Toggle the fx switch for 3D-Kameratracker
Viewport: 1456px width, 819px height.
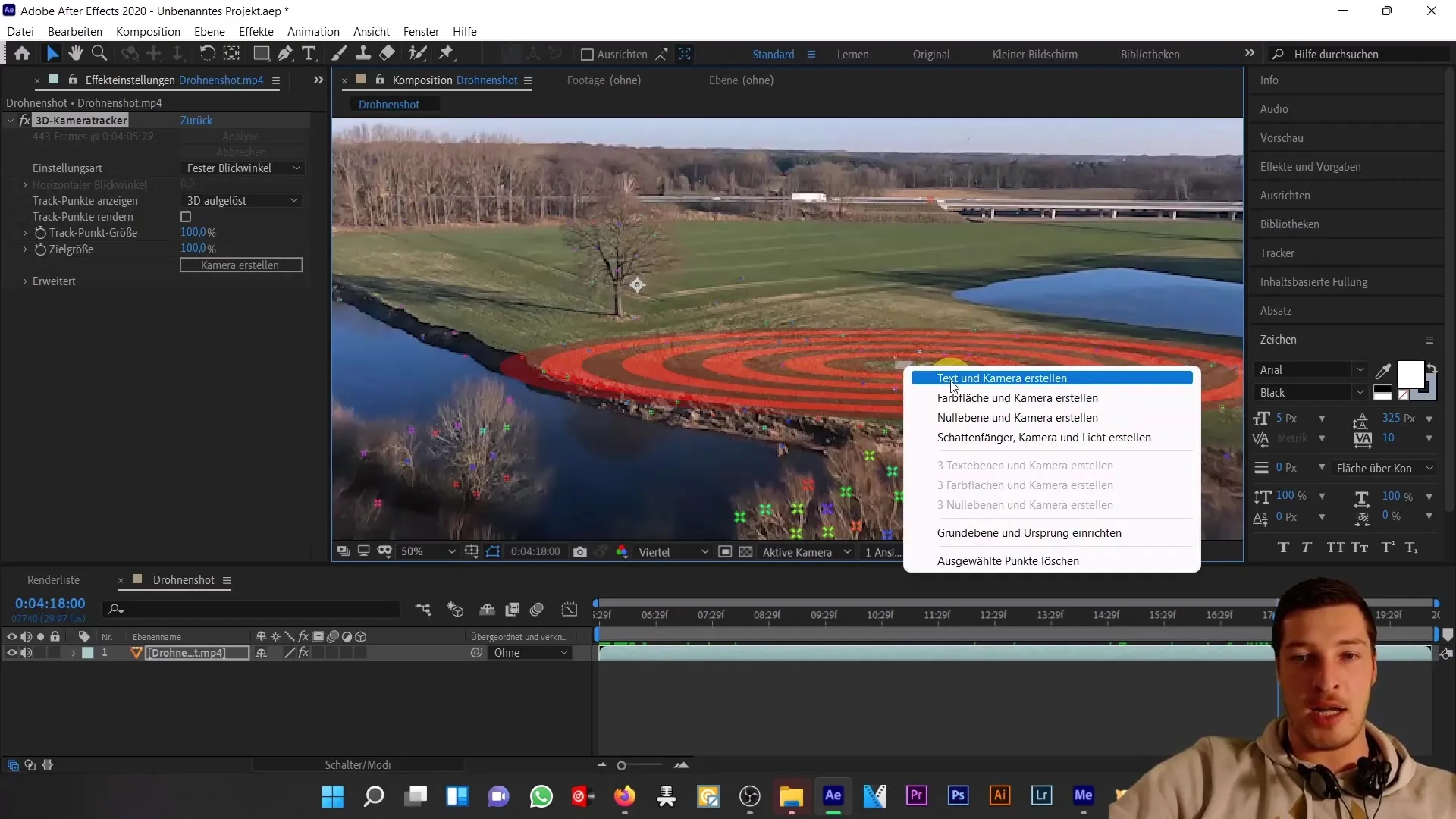click(x=24, y=121)
